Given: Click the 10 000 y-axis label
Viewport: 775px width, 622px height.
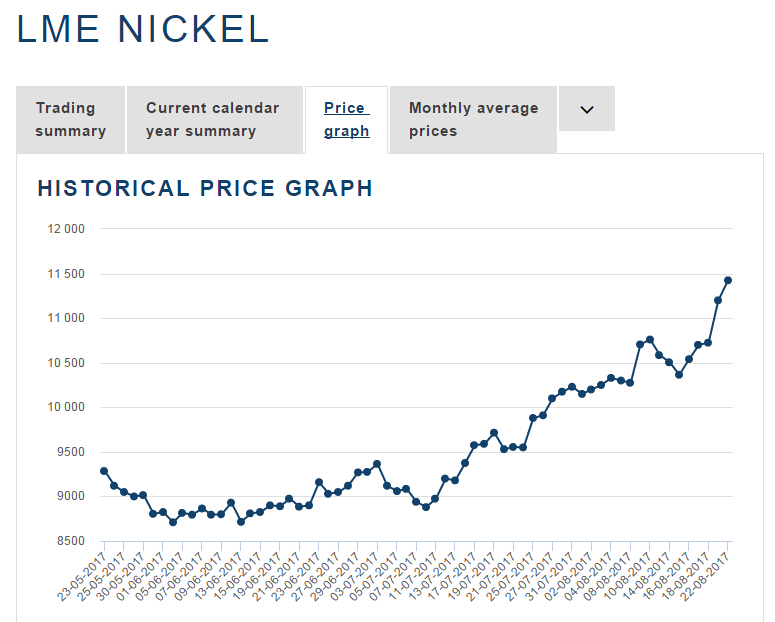Looking at the screenshot, I should click(66, 407).
